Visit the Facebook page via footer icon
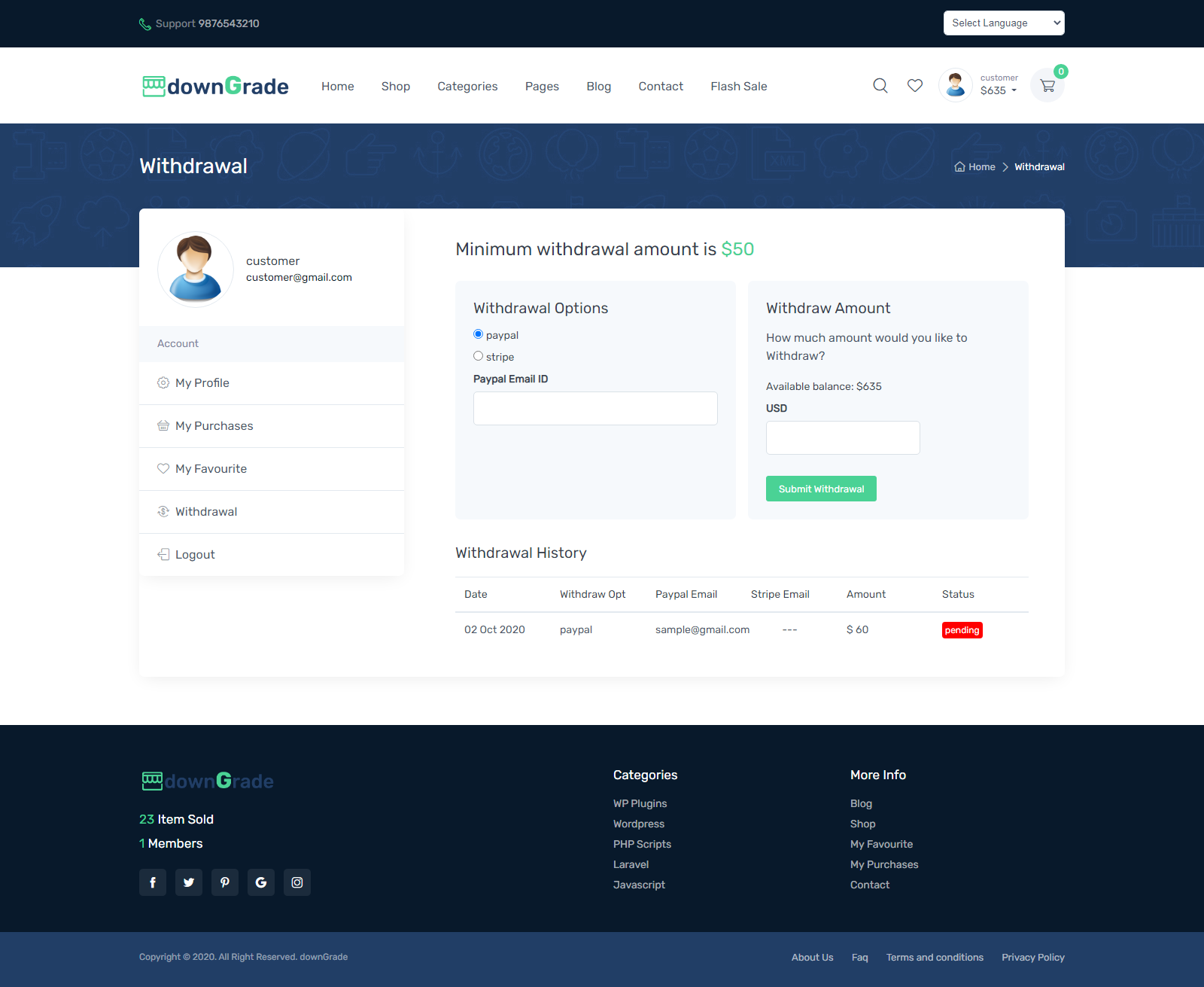The width and height of the screenshot is (1204, 987). pyautogui.click(x=153, y=882)
